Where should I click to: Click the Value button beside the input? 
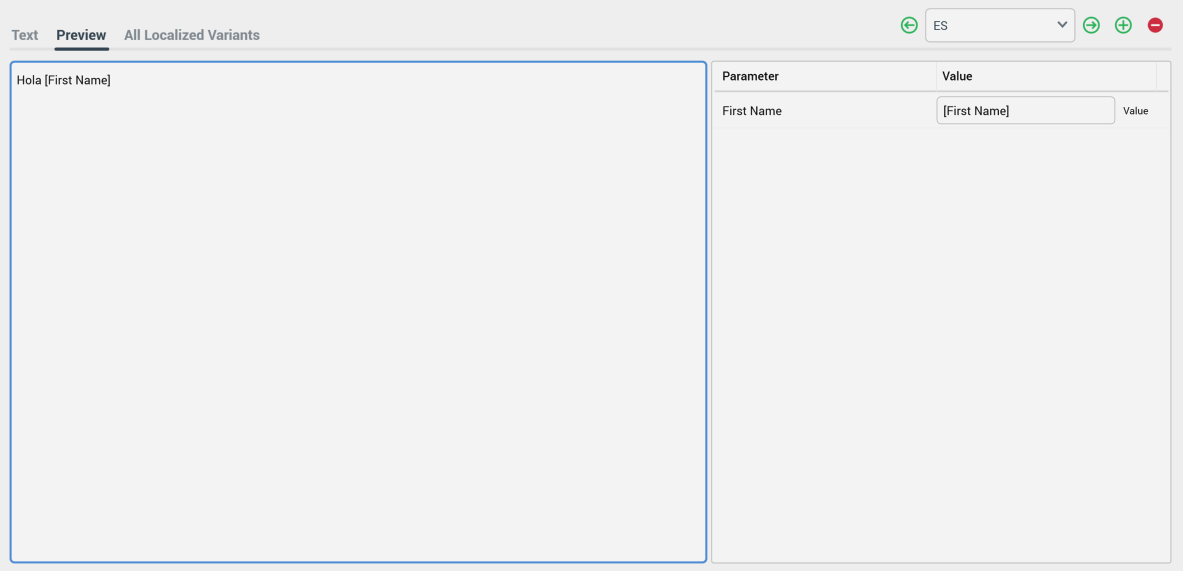[x=1135, y=111]
